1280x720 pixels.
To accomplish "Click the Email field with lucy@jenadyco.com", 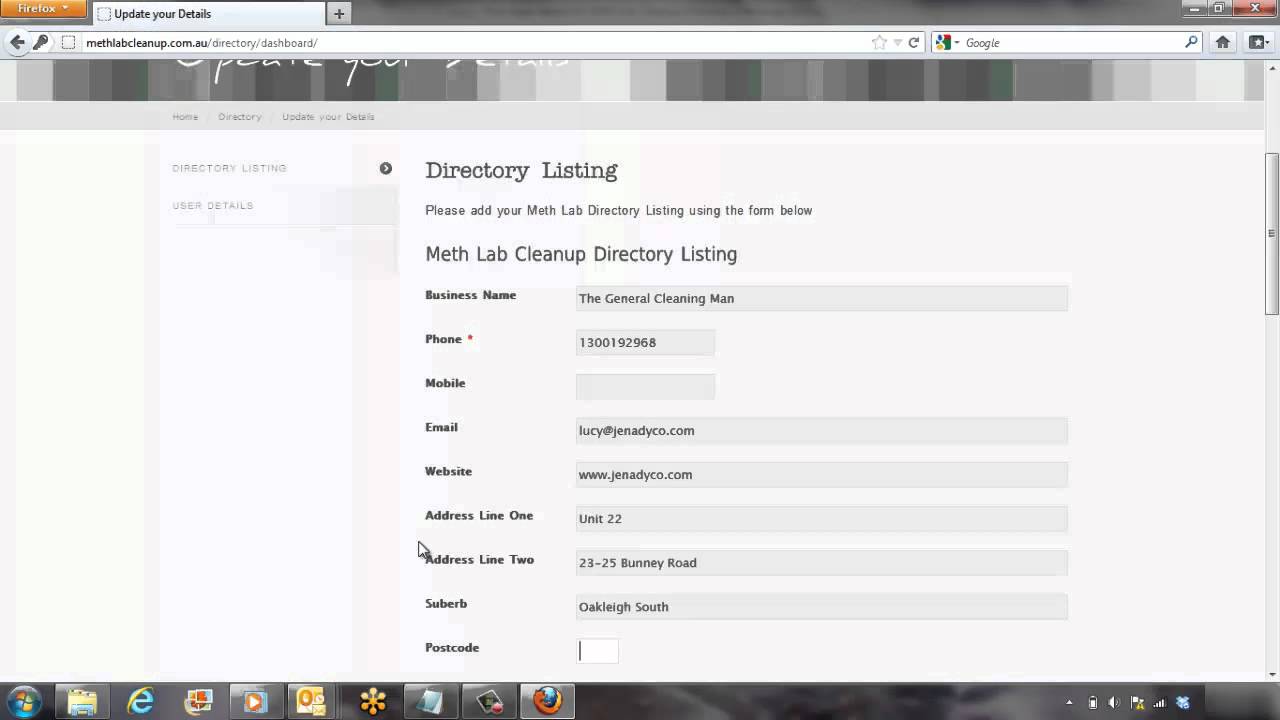I will click(x=821, y=430).
